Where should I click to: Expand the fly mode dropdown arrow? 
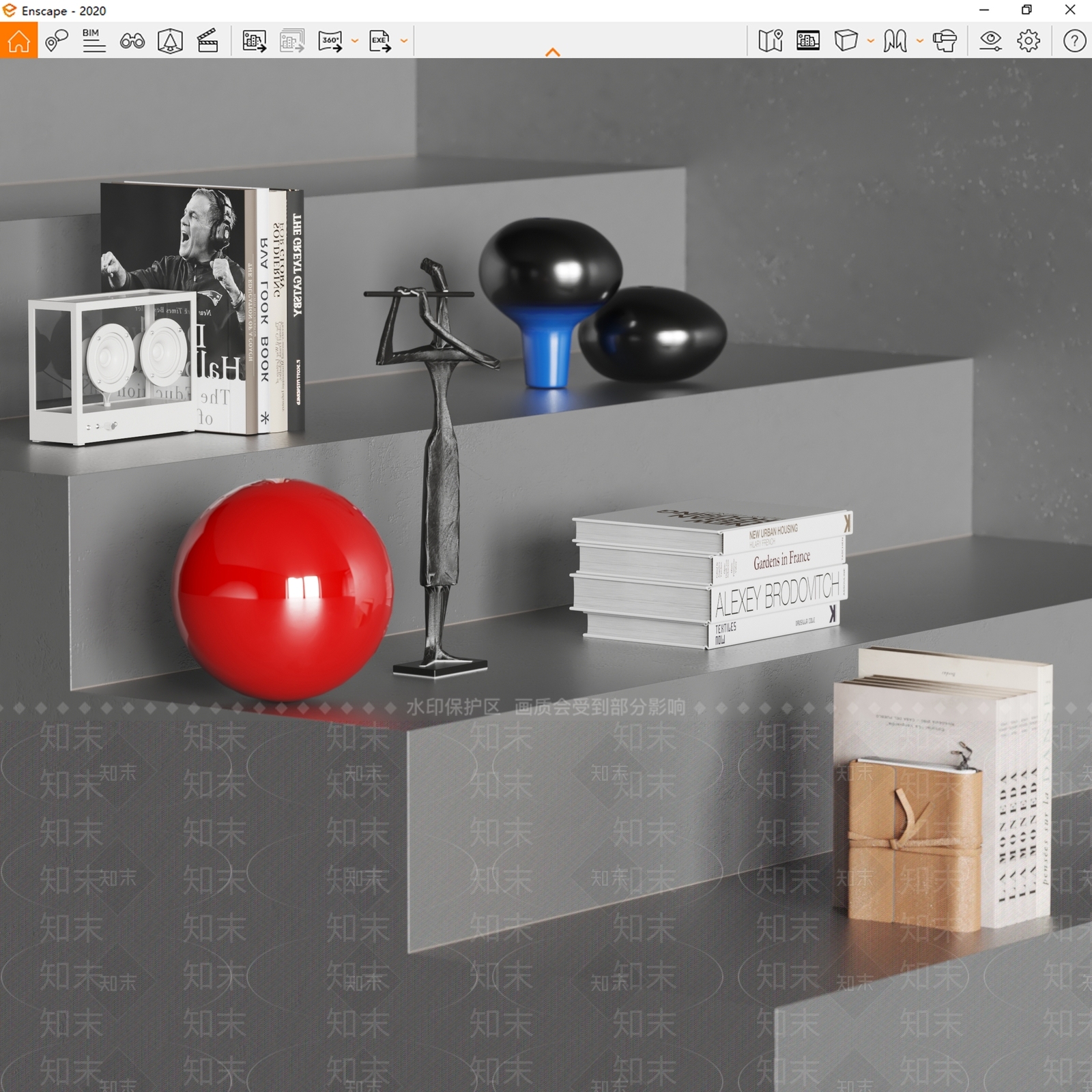[919, 41]
